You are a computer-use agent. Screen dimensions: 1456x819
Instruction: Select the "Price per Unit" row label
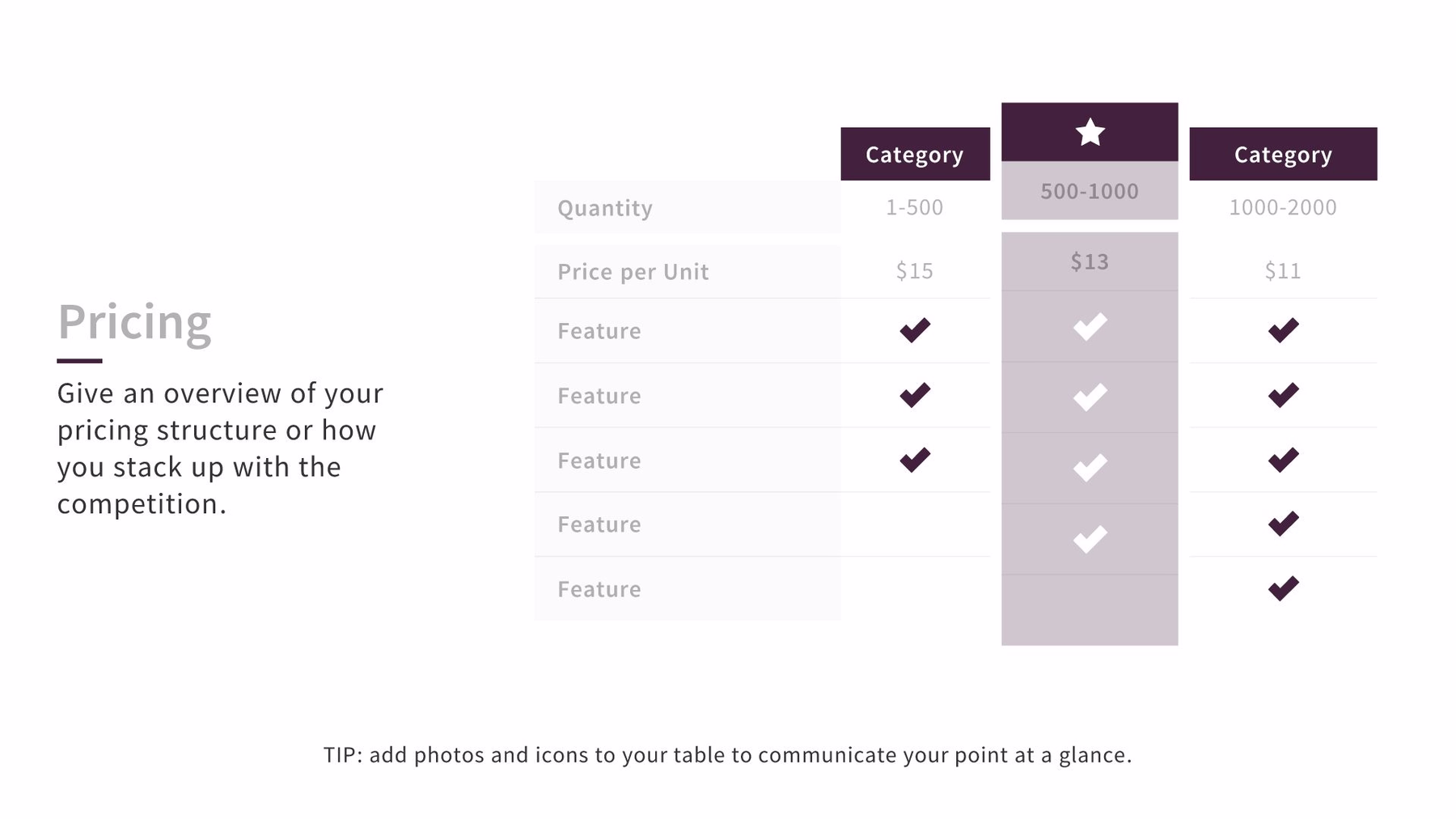[633, 272]
